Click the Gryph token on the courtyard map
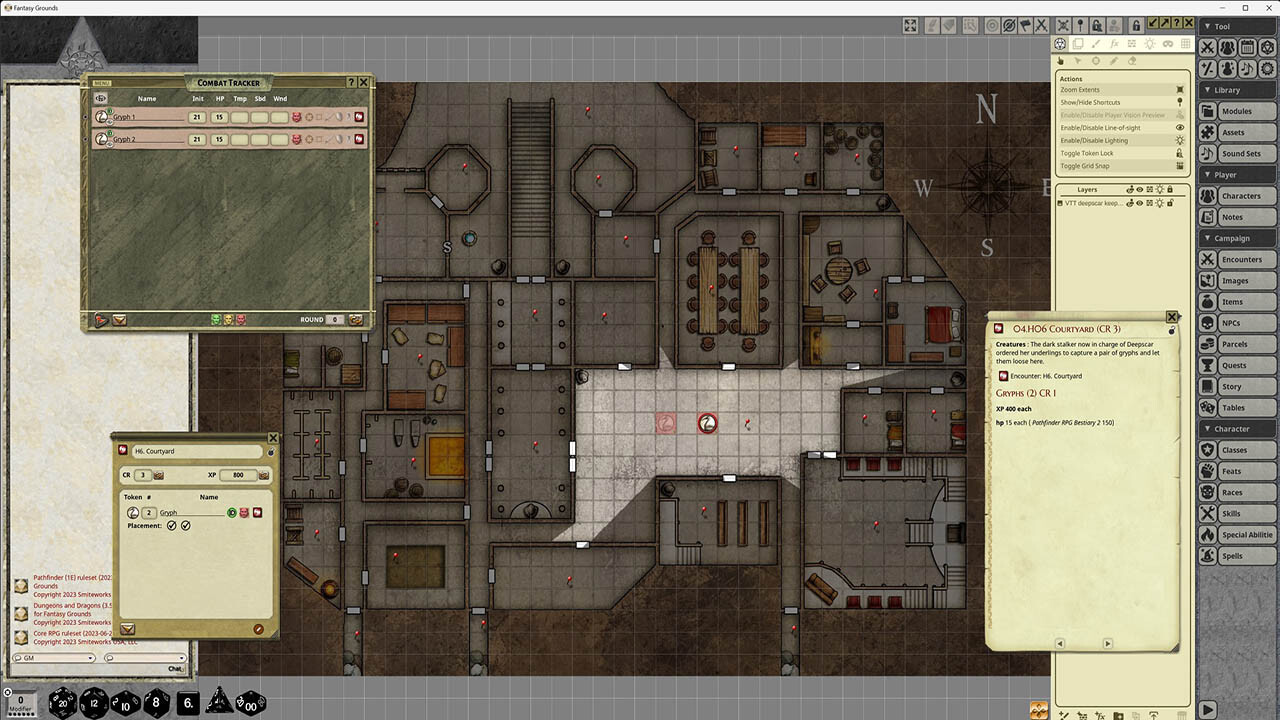This screenshot has width=1280, height=720. click(707, 423)
